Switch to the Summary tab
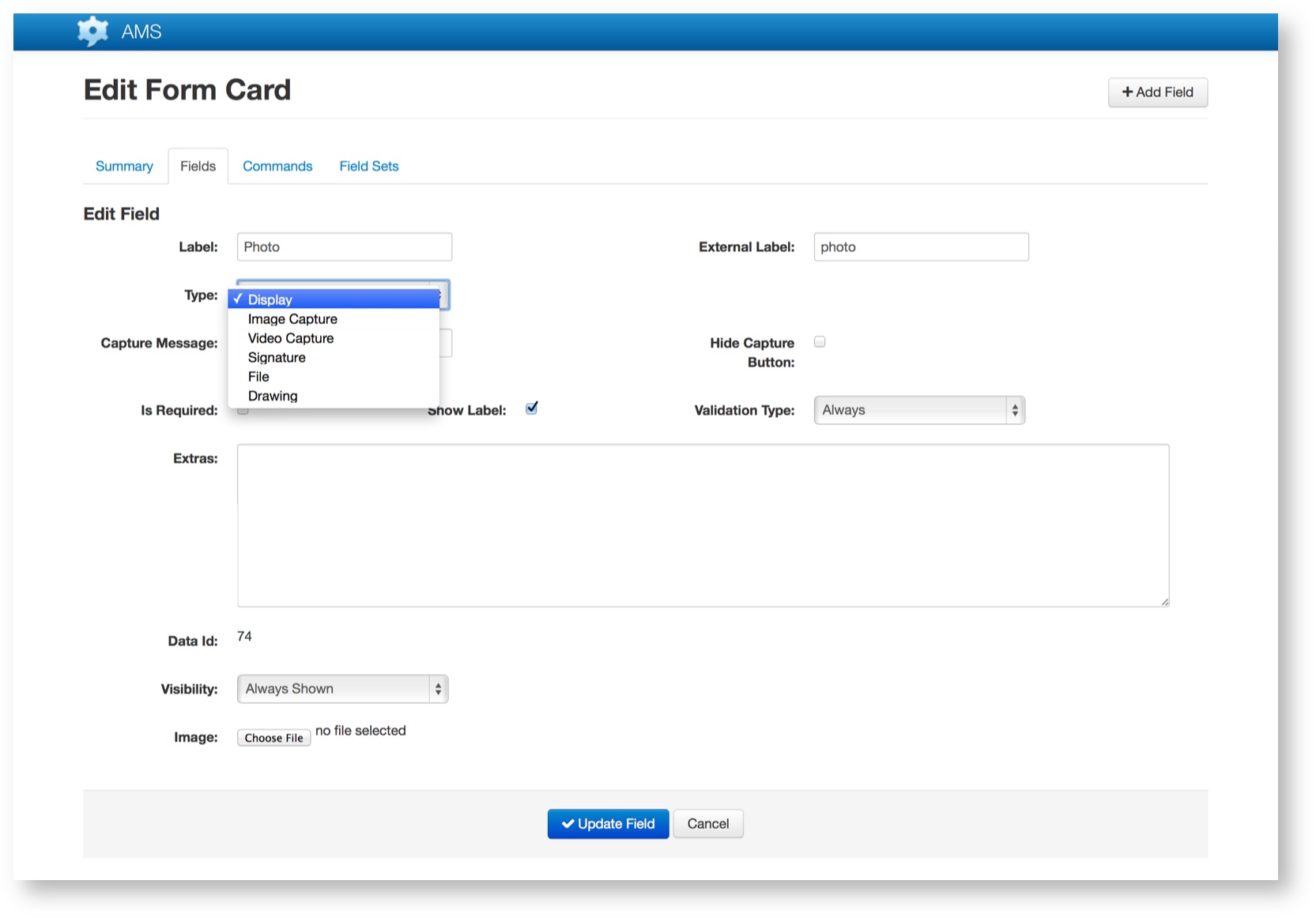 (124, 166)
